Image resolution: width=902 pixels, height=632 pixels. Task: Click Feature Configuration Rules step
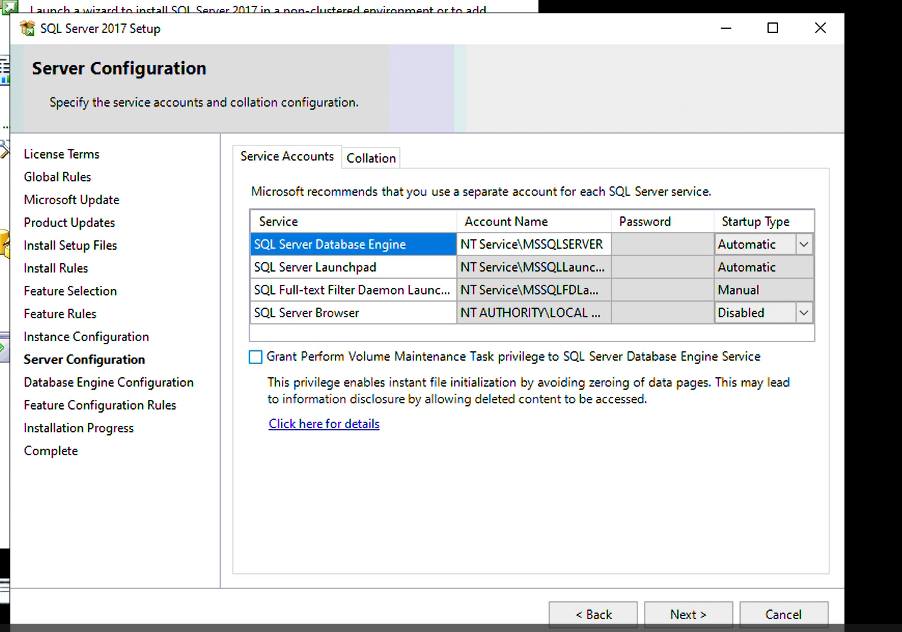coord(100,405)
